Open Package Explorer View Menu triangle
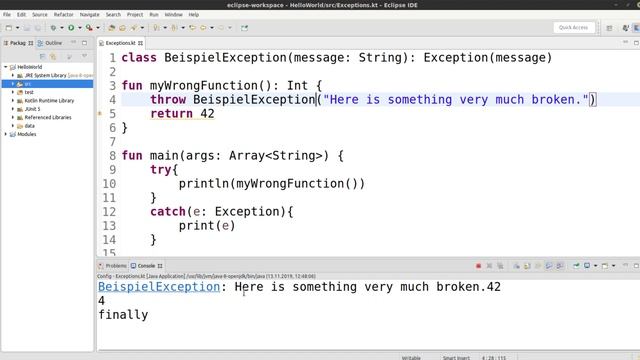The image size is (640, 360). (x=84, y=56)
